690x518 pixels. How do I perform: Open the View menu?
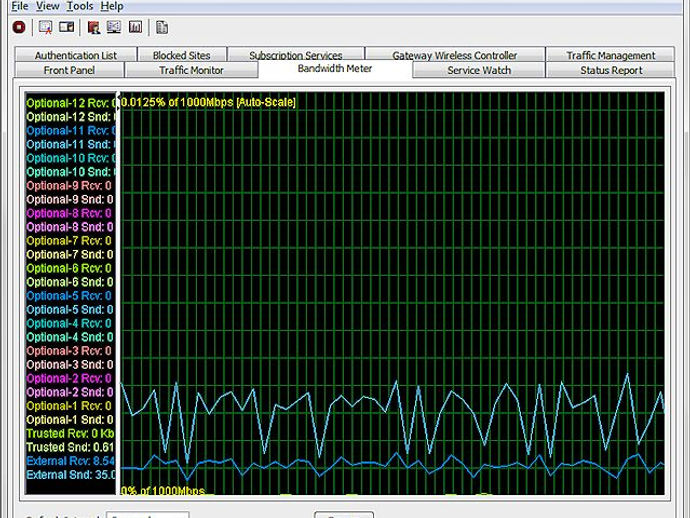48,6
